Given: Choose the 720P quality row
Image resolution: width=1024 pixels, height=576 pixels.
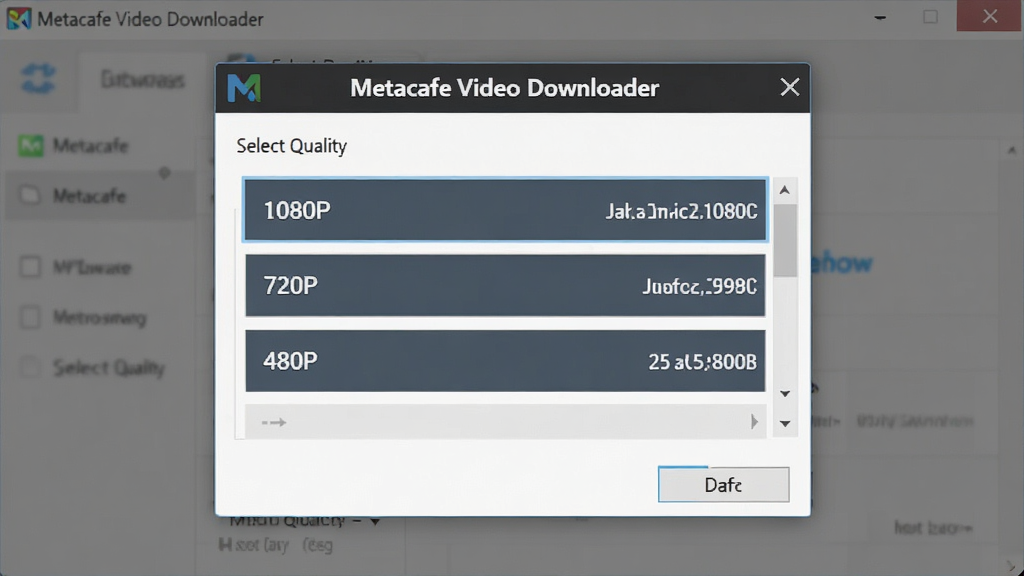Looking at the screenshot, I should pyautogui.click(x=505, y=285).
